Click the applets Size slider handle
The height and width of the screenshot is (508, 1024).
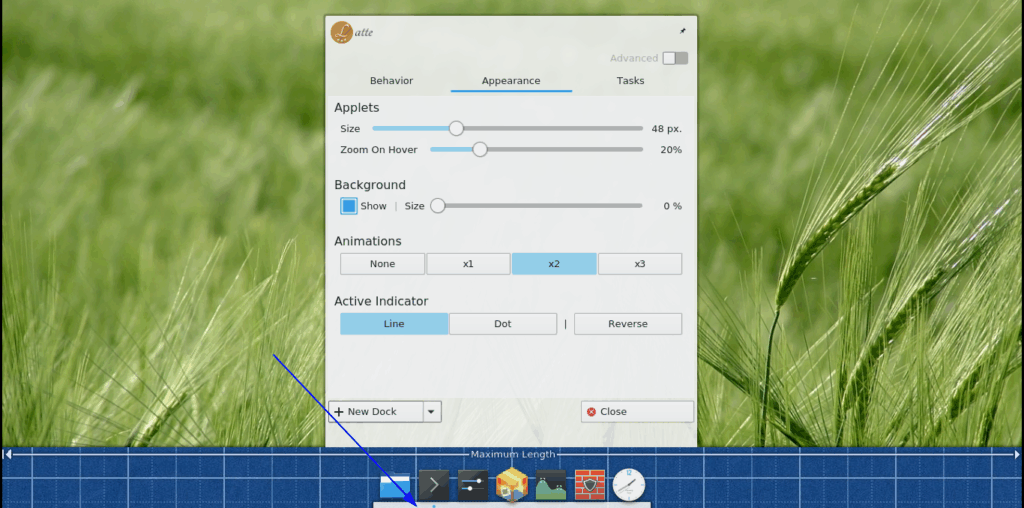(x=456, y=128)
